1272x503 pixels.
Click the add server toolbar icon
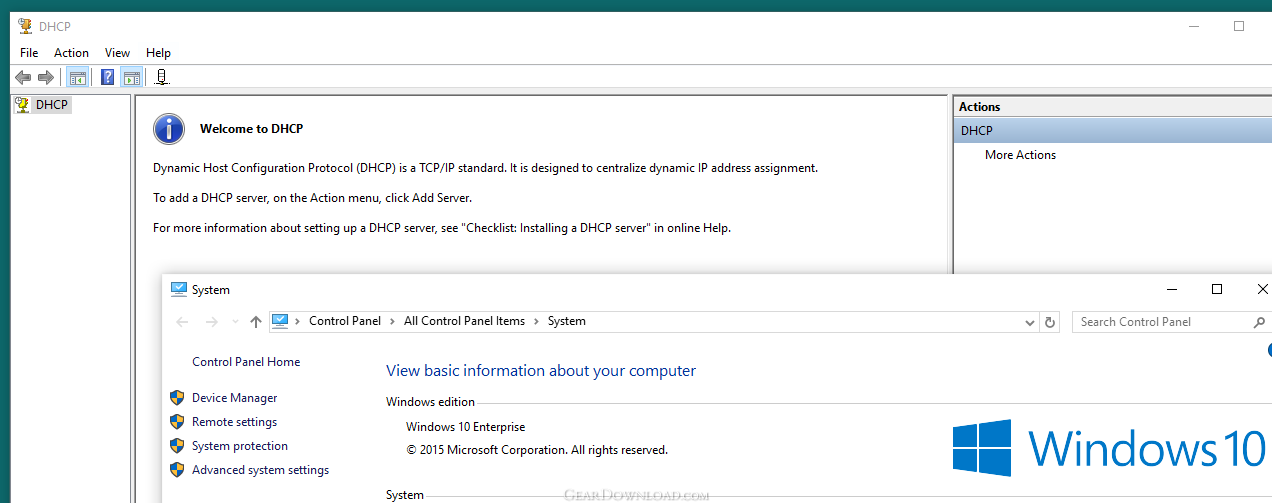162,77
